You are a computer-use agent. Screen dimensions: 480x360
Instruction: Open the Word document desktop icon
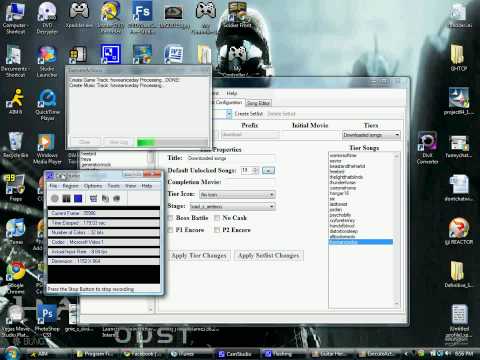pyautogui.click(x=174, y=54)
